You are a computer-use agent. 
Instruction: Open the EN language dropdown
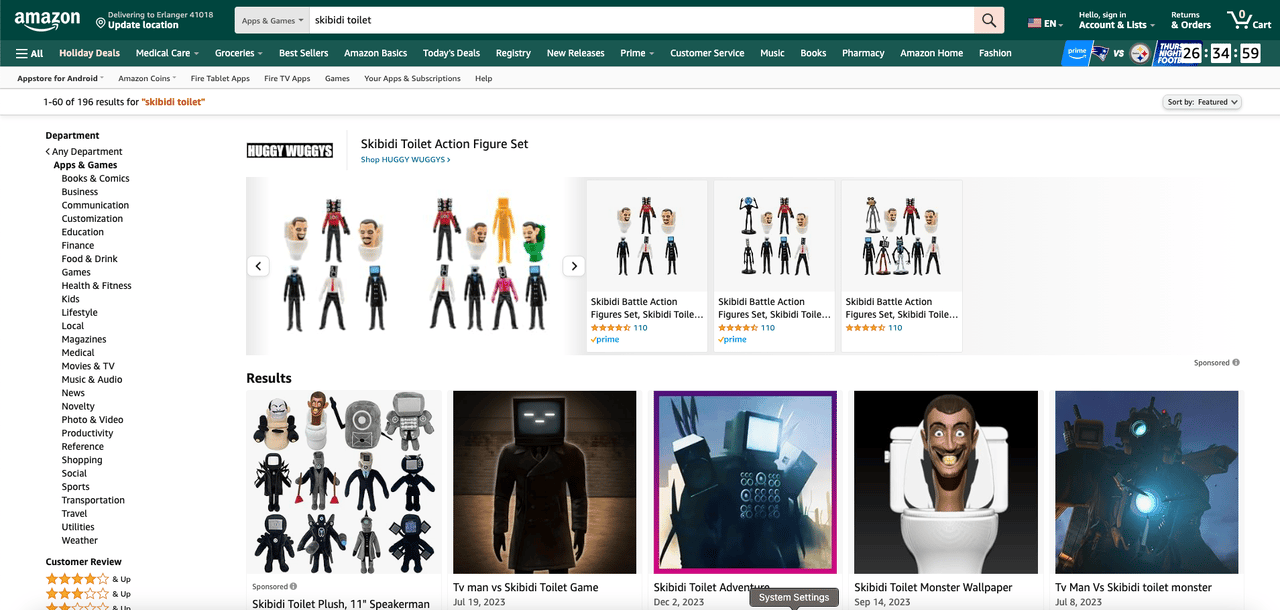(x=1047, y=22)
